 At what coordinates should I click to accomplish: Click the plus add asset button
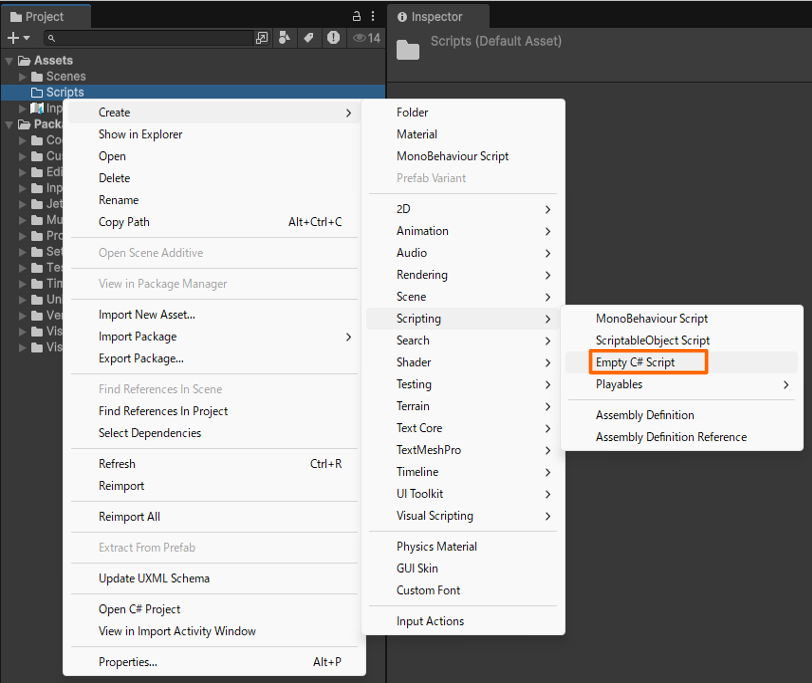pyautogui.click(x=14, y=38)
